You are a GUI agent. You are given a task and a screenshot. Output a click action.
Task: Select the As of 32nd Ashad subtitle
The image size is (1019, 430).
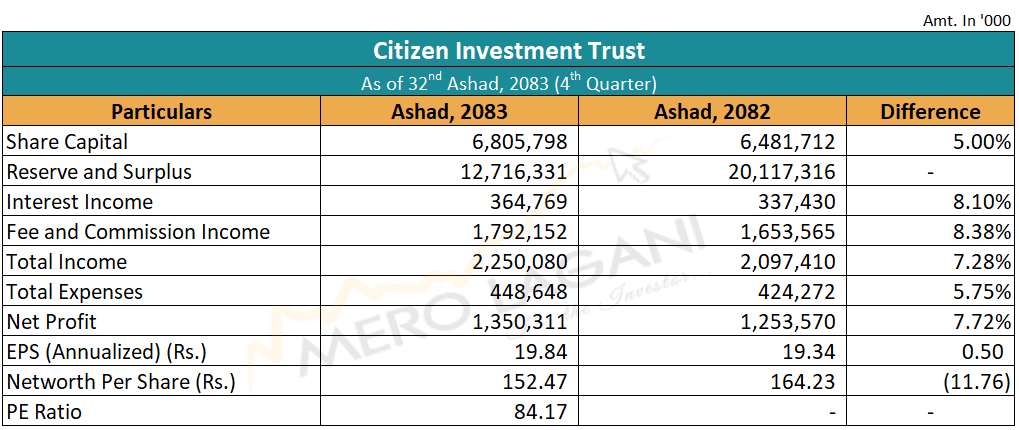click(x=509, y=82)
